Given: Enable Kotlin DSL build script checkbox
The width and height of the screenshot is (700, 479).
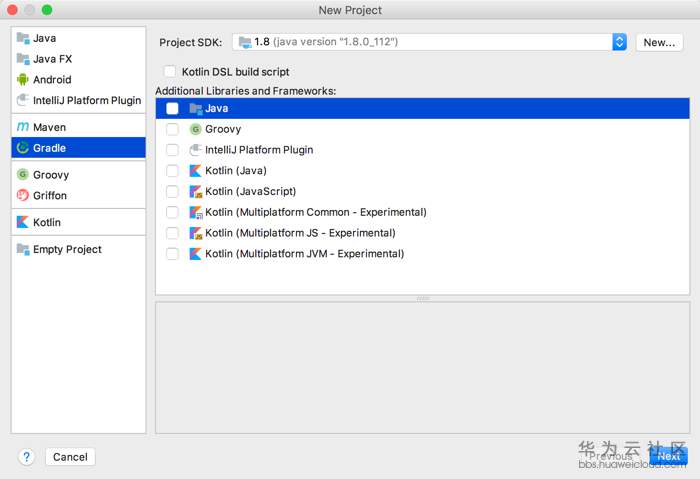Looking at the screenshot, I should (169, 72).
